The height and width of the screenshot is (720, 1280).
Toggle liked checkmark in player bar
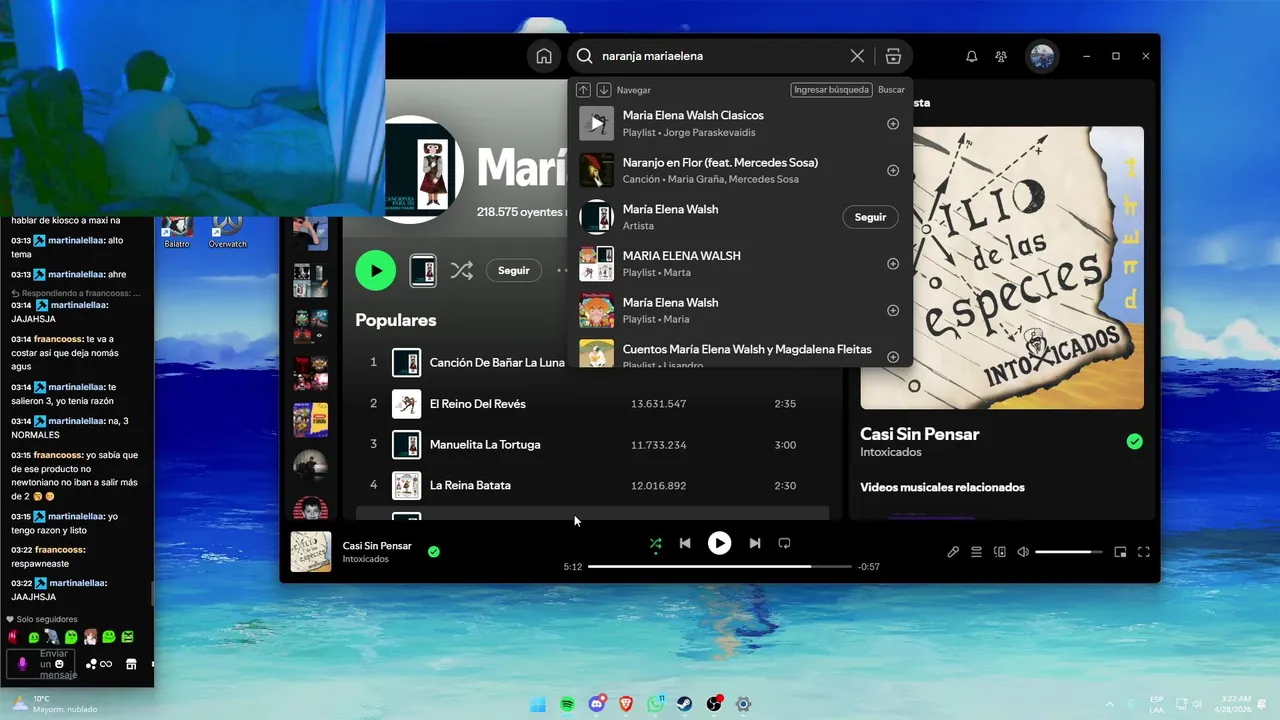pos(433,551)
